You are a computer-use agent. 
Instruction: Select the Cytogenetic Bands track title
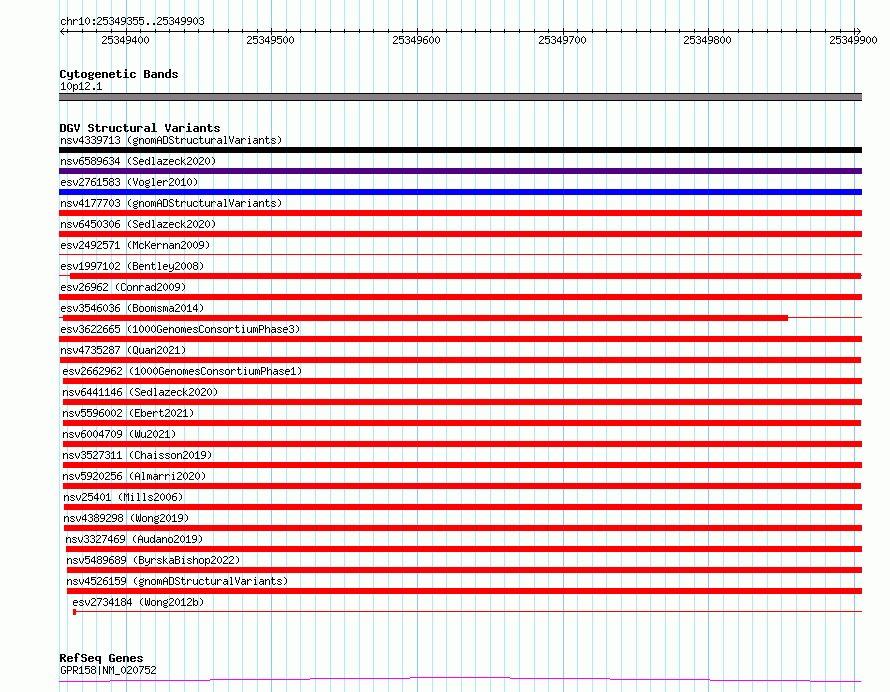click(119, 74)
